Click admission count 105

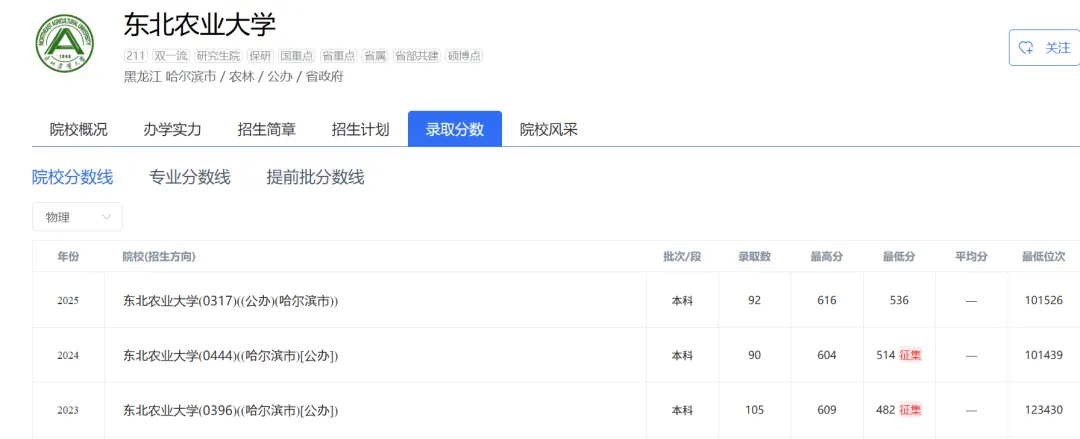(x=754, y=410)
